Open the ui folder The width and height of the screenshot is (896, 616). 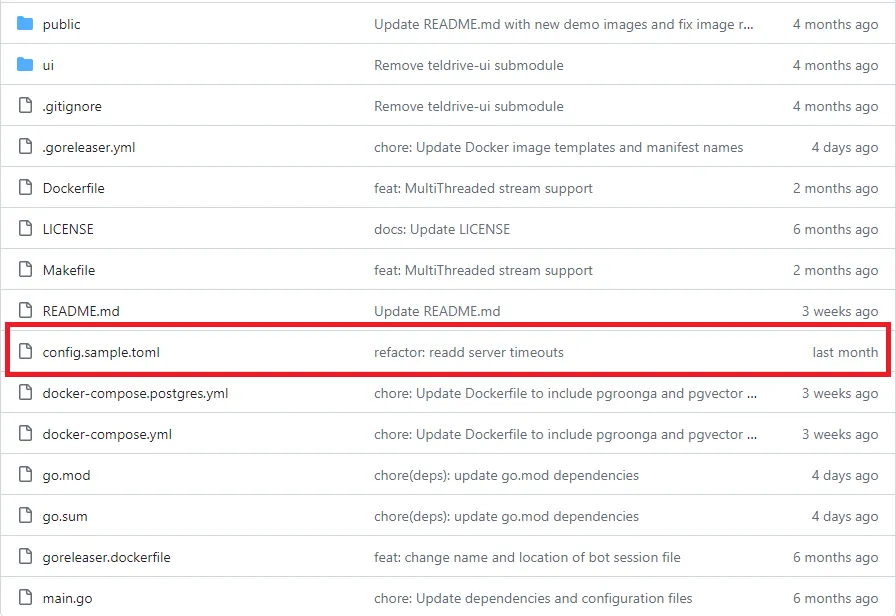tap(48, 65)
